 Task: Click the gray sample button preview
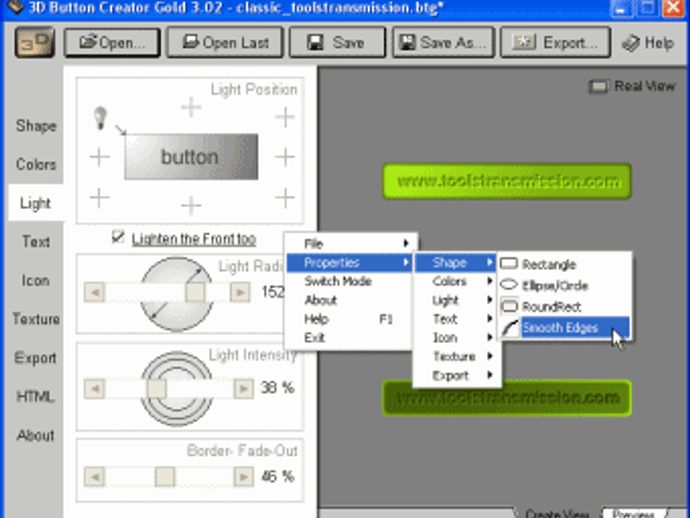pos(191,157)
